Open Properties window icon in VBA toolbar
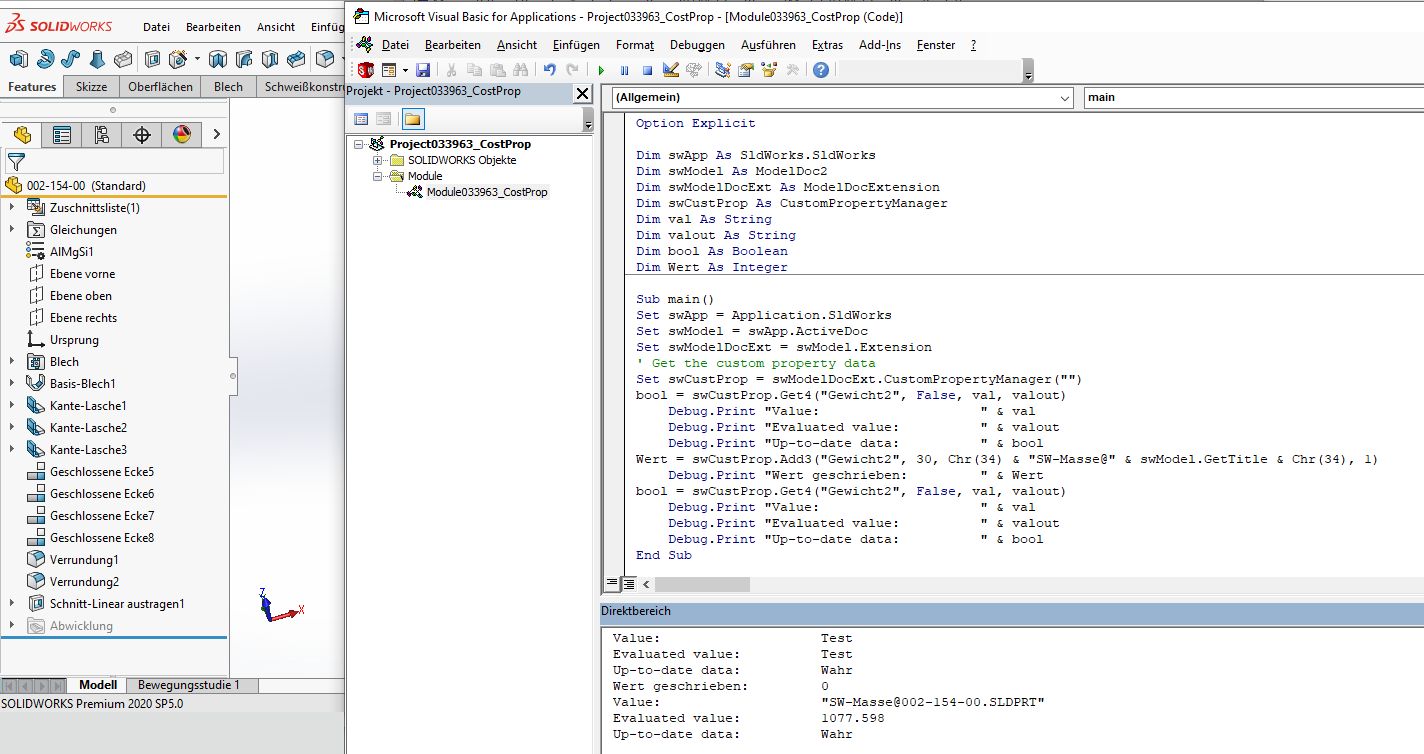Image resolution: width=1424 pixels, height=754 pixels. (x=746, y=69)
